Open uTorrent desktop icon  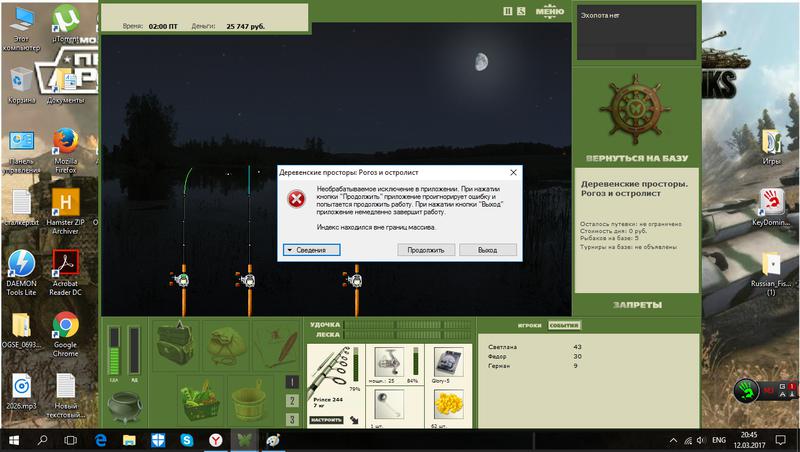pyautogui.click(x=65, y=24)
